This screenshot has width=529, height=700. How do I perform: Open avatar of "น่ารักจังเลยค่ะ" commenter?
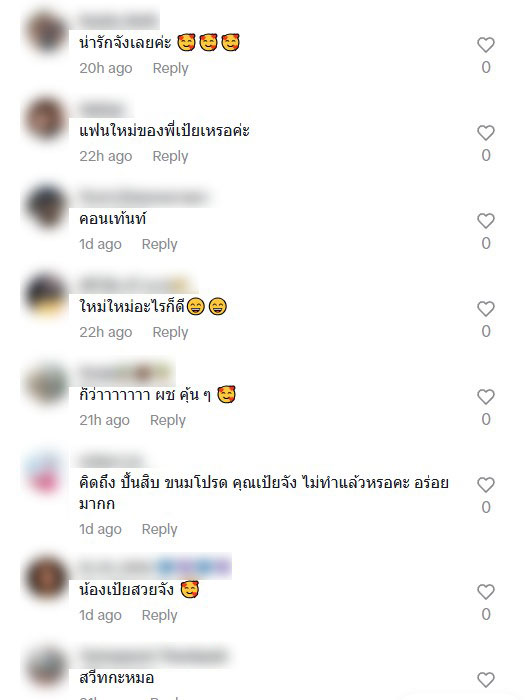pyautogui.click(x=46, y=32)
